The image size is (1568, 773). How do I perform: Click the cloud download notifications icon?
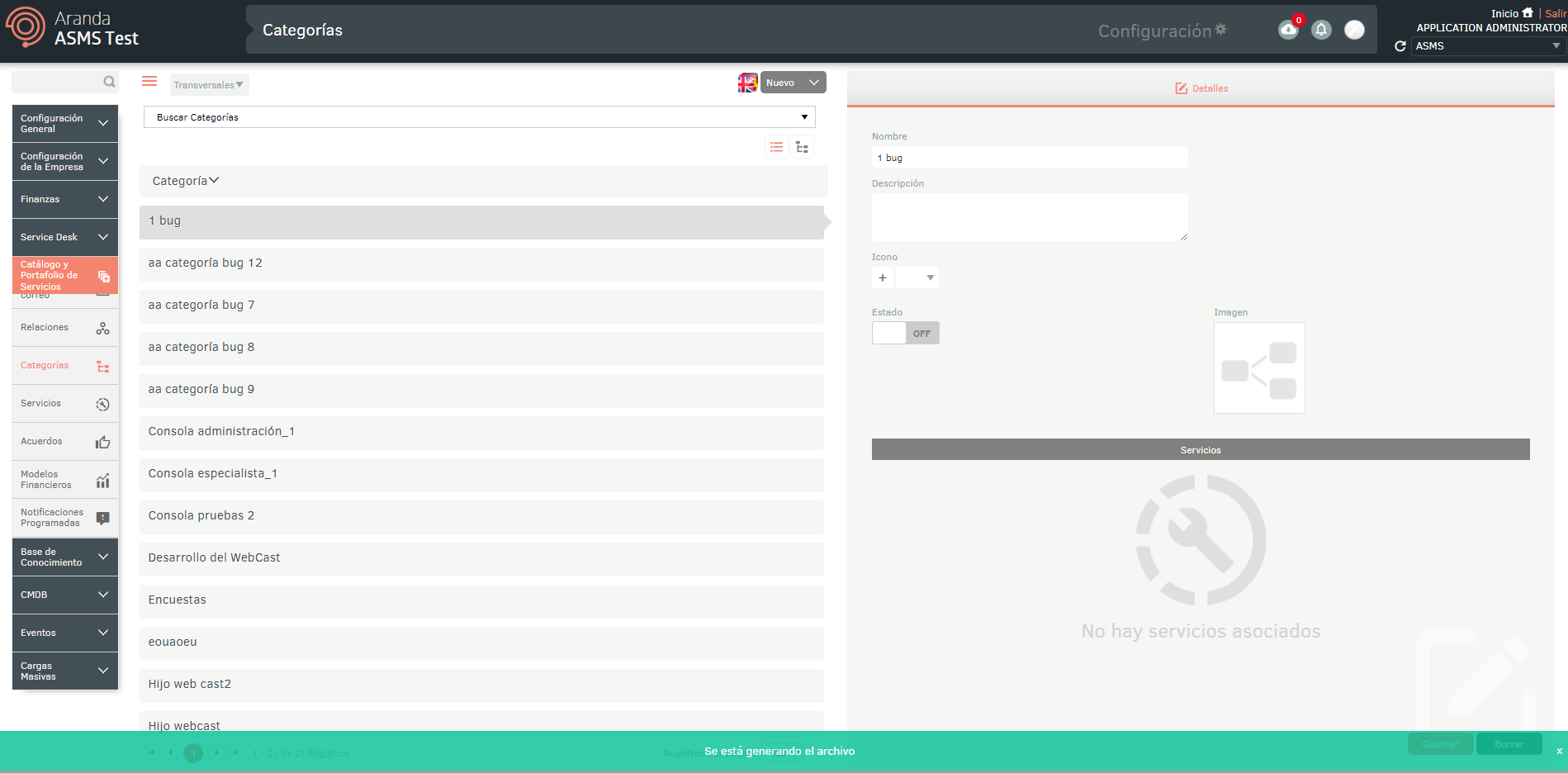point(1288,31)
